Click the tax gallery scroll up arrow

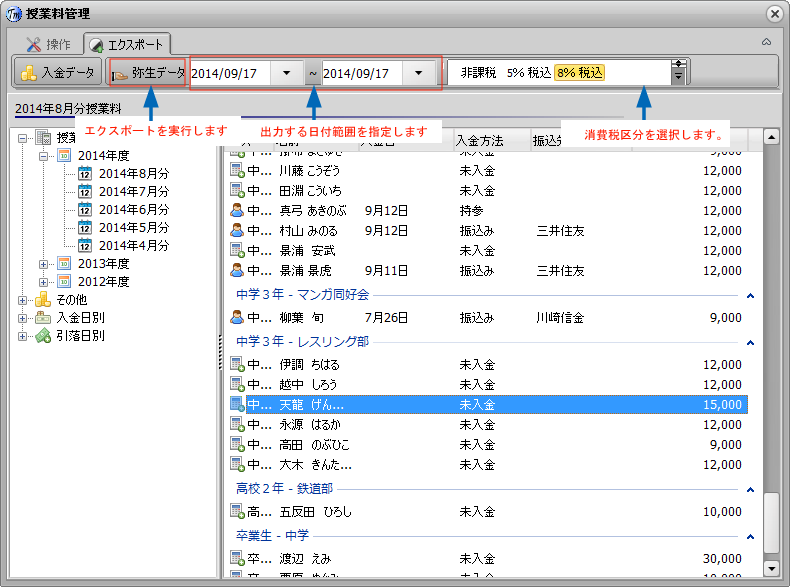pyautogui.click(x=679, y=63)
